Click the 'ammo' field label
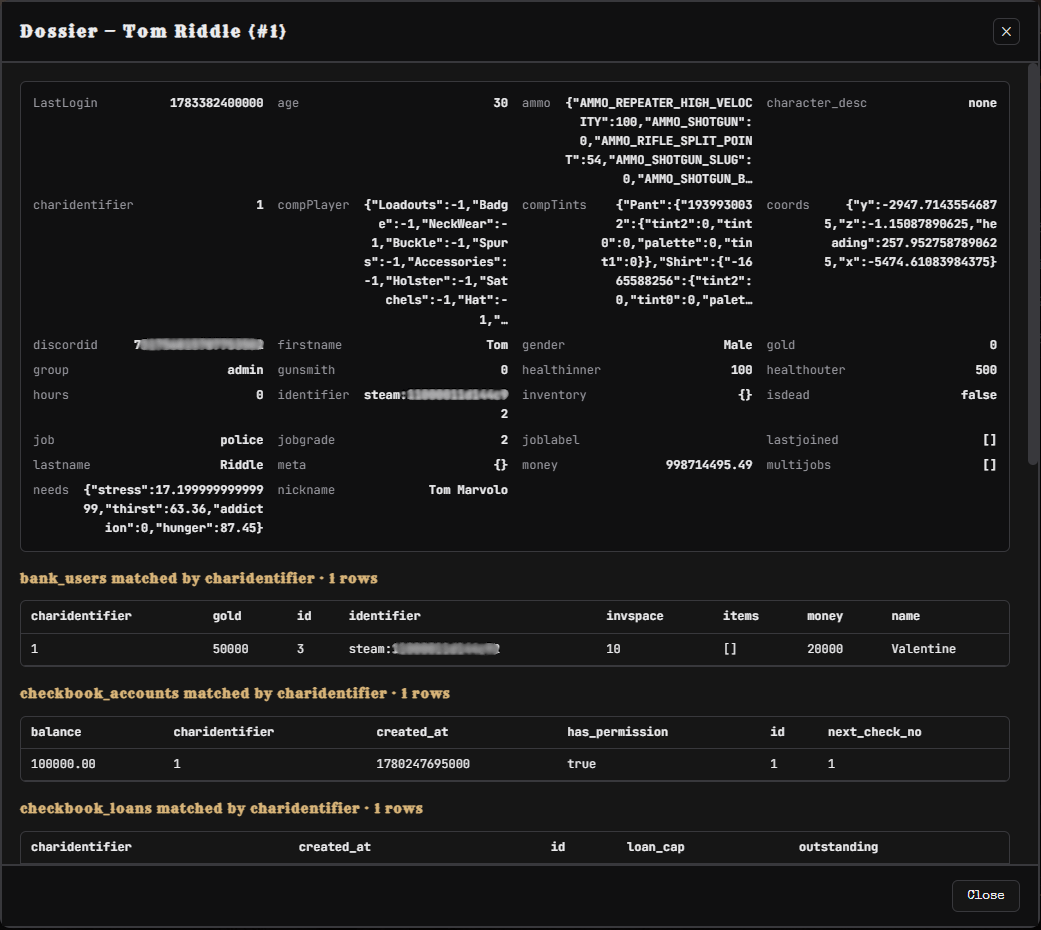This screenshot has width=1041, height=930. tap(536, 103)
